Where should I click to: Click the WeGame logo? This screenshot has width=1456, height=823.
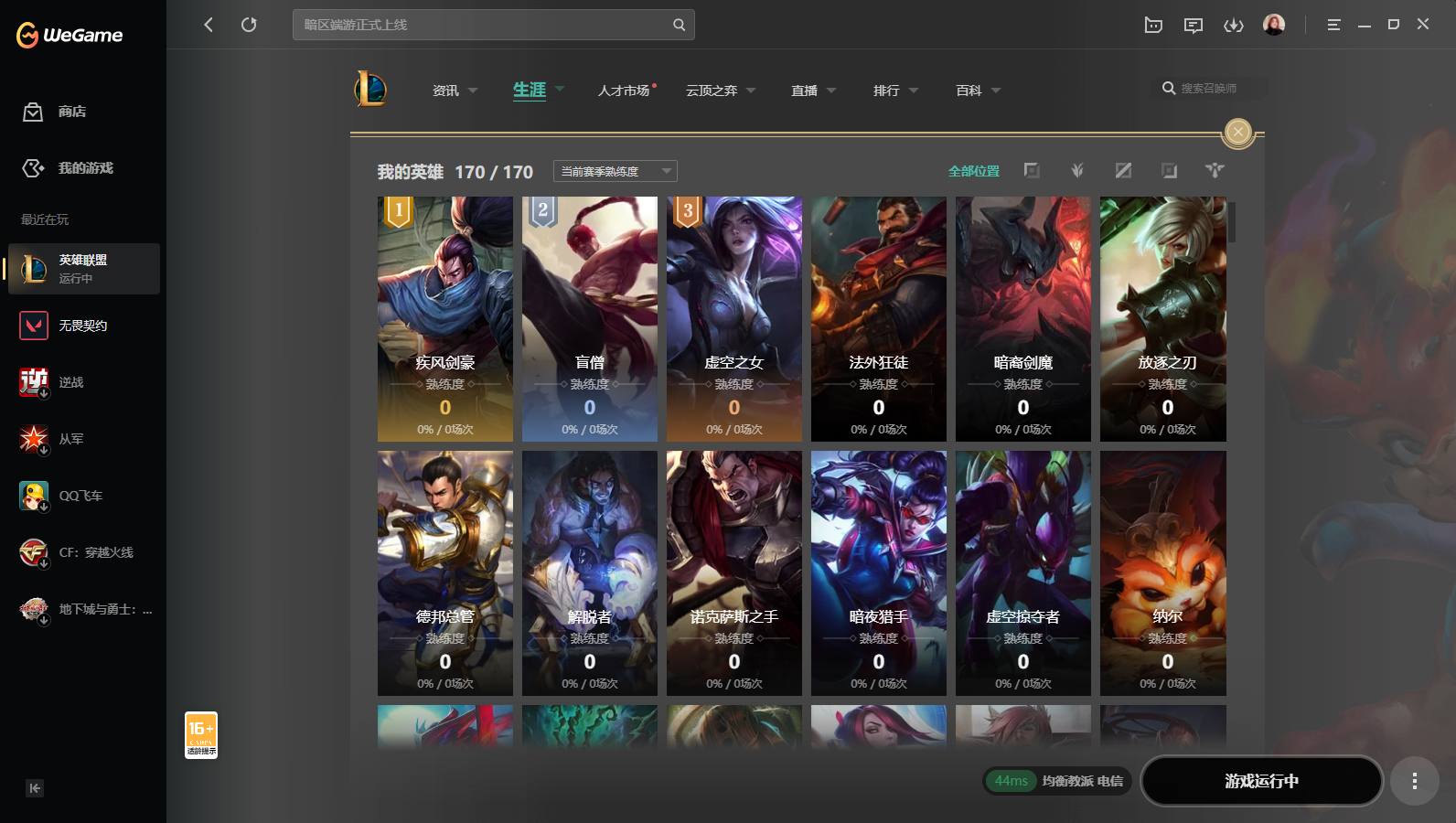(x=70, y=35)
